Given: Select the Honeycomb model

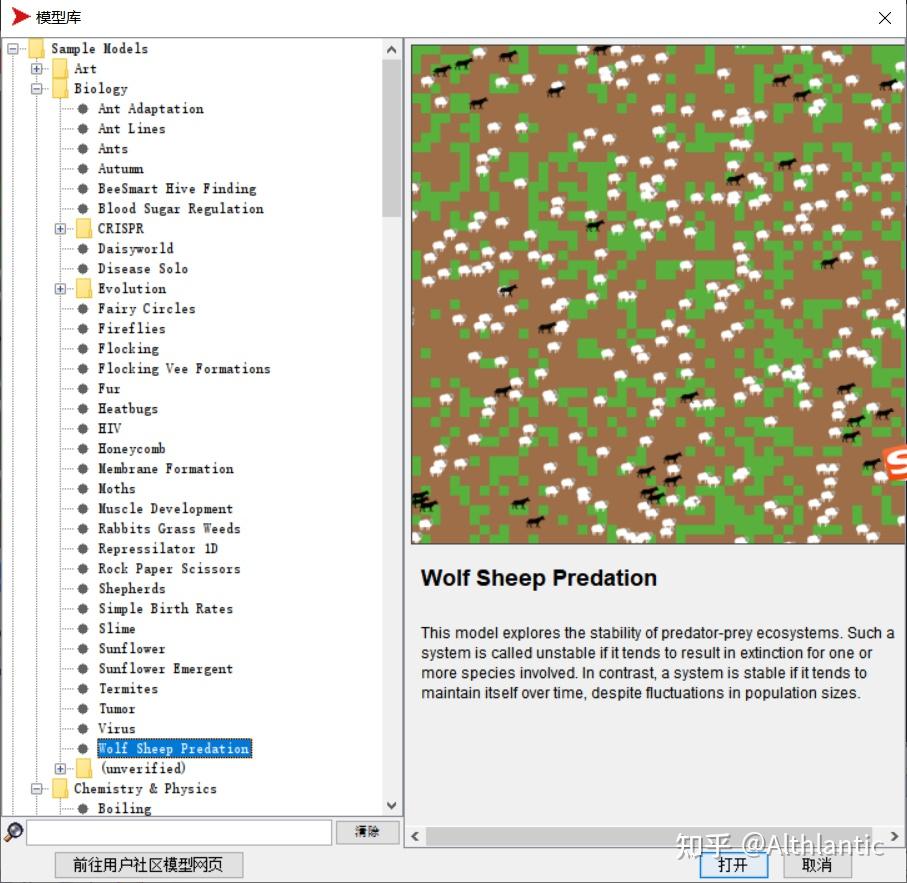Looking at the screenshot, I should tap(131, 449).
